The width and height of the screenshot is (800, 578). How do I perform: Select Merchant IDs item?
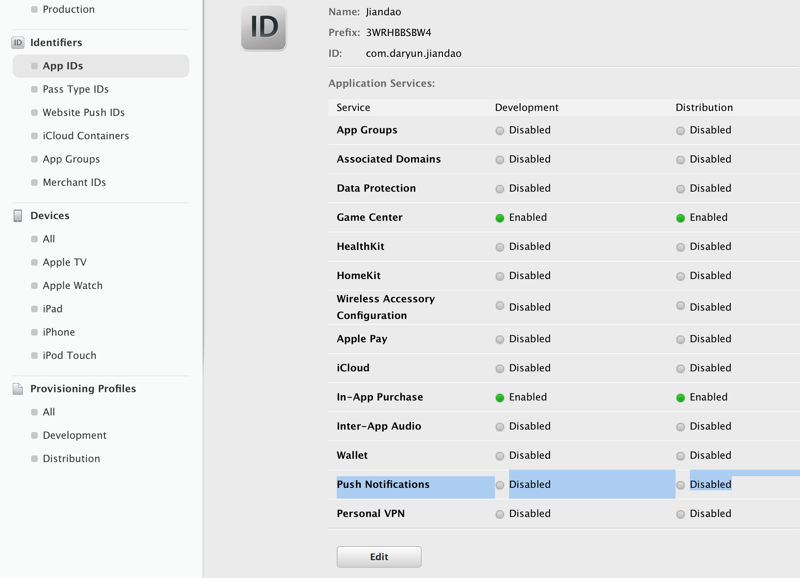pyautogui.click(x=74, y=183)
